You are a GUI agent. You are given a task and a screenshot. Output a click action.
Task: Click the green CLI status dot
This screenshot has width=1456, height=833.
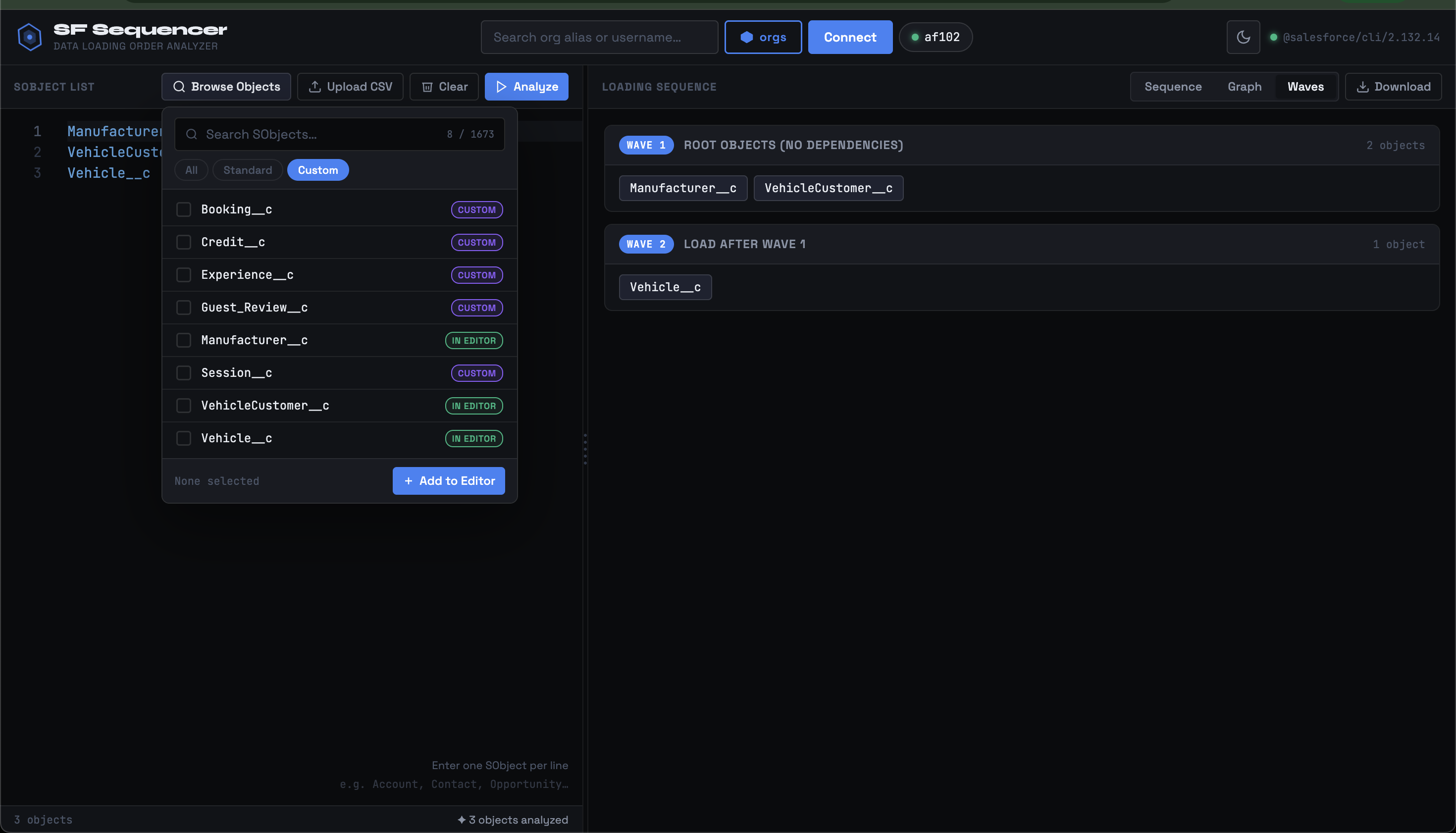tap(1273, 37)
